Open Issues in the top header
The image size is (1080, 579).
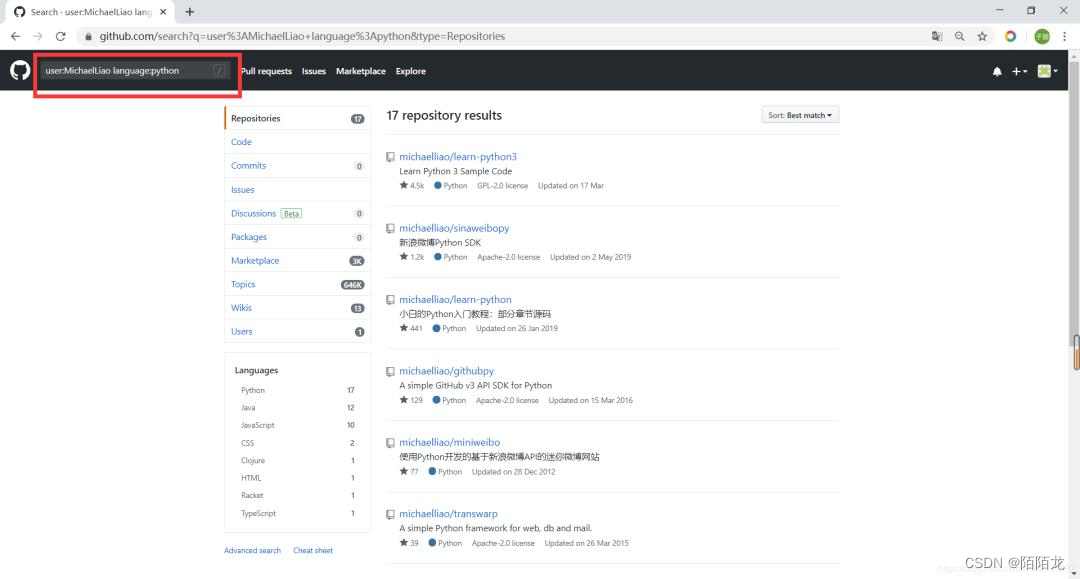313,71
